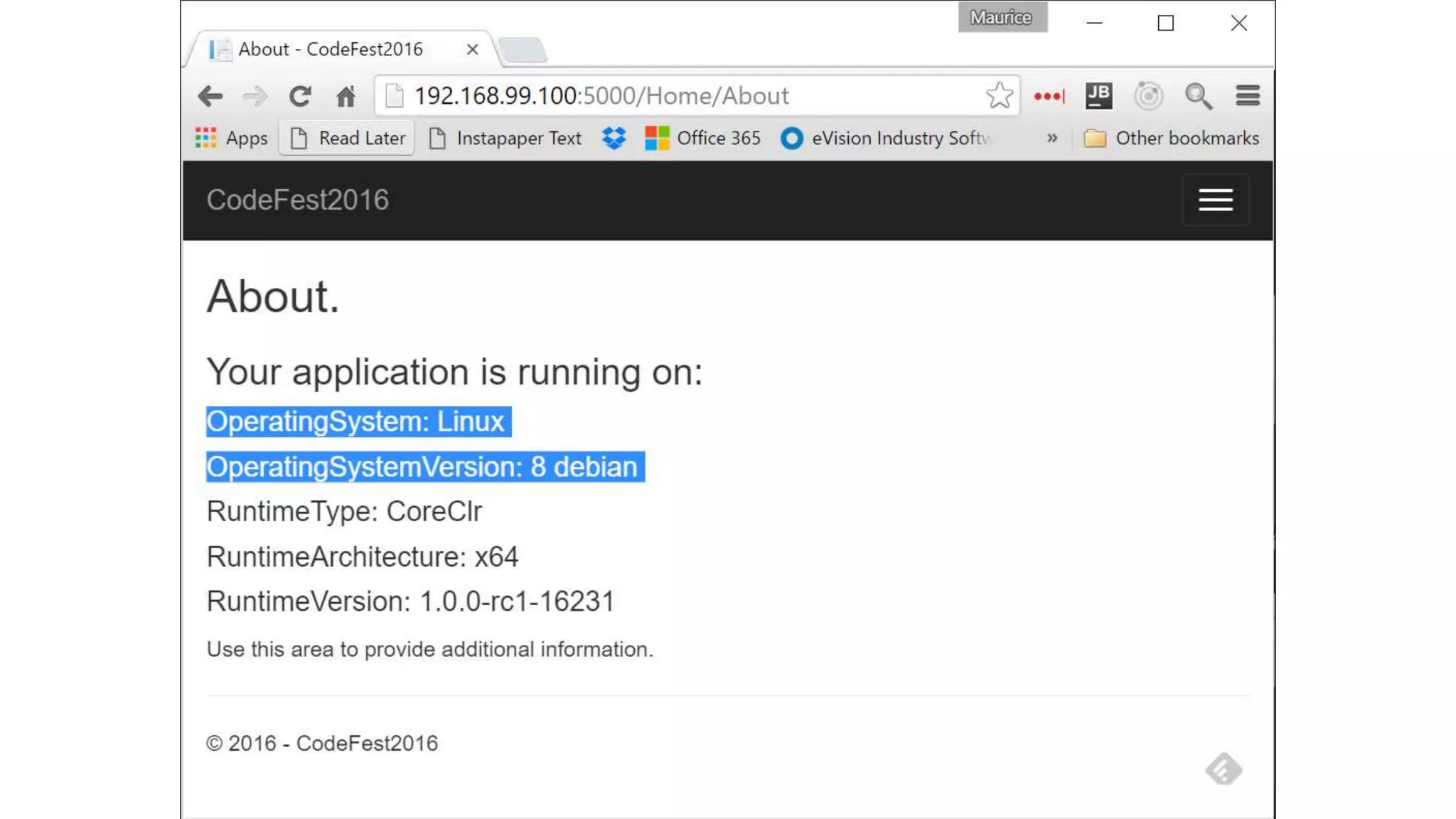Go to browser home page icon

(346, 96)
